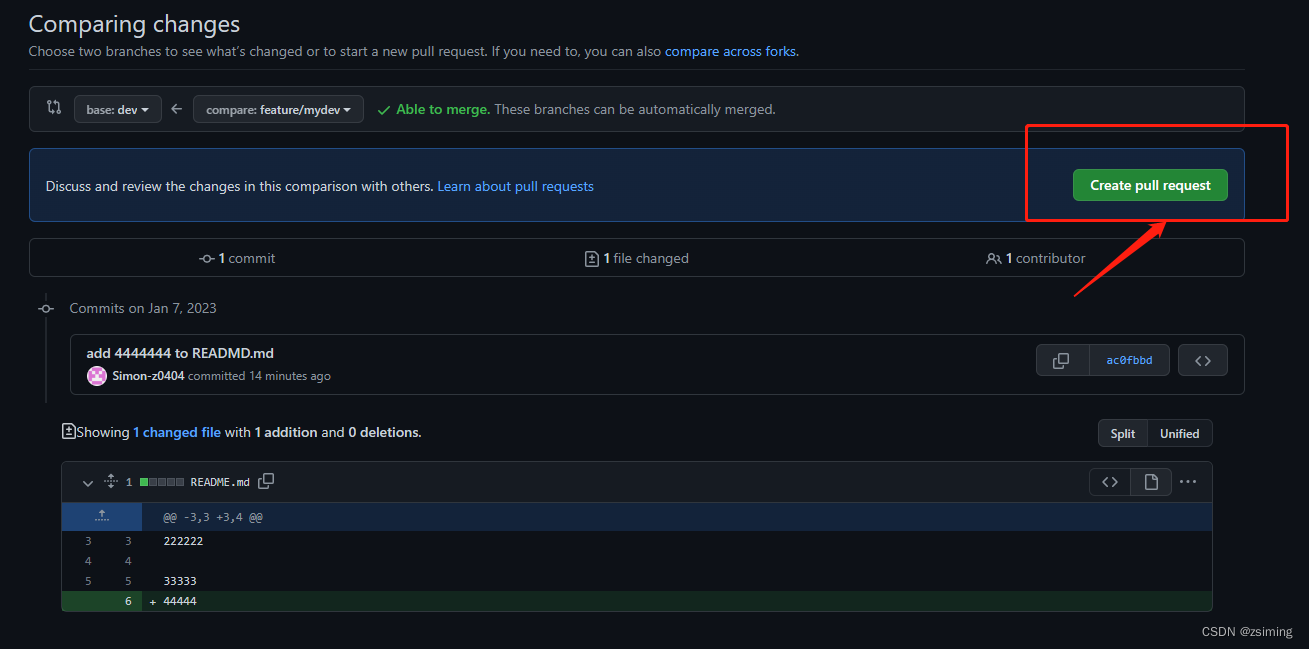Open the compare across forks link
Screen dimensions: 1309x649
pos(731,51)
